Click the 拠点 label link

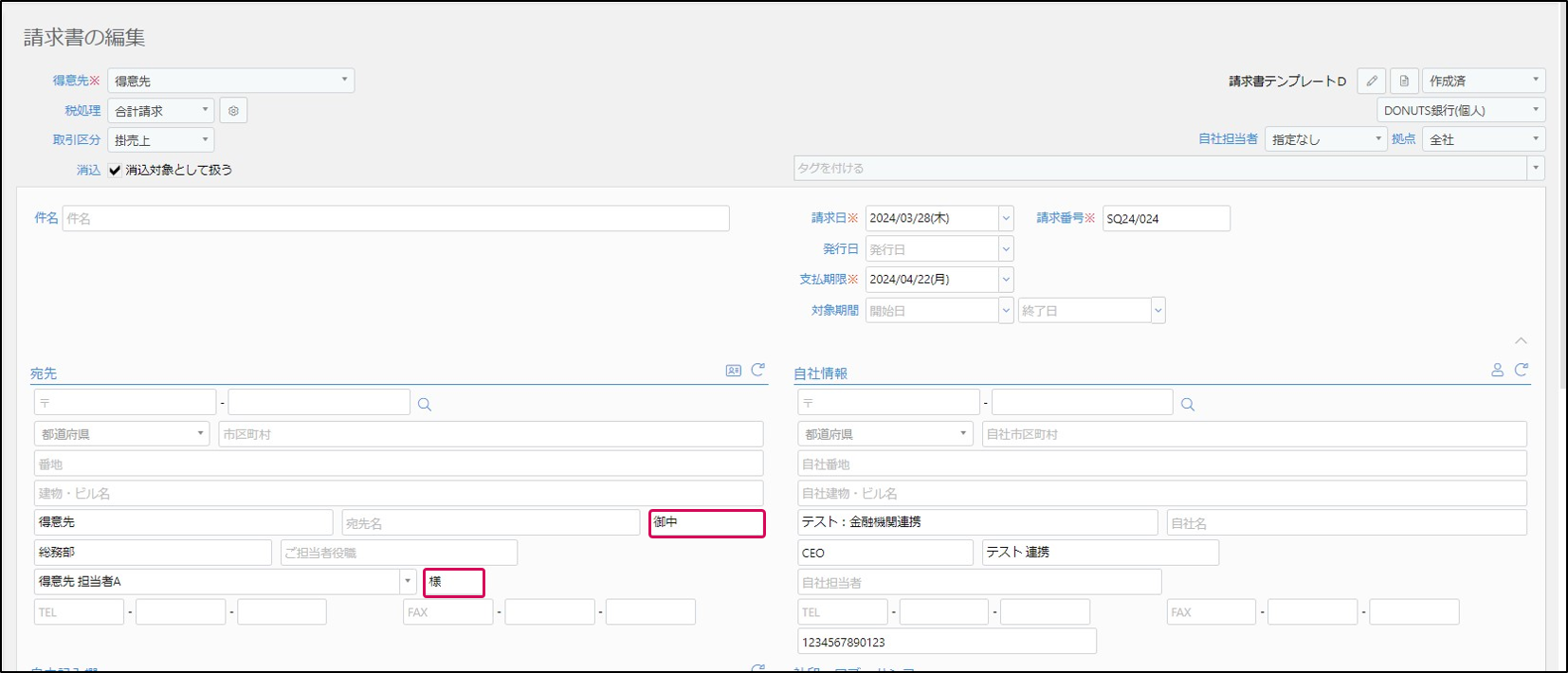click(1403, 139)
